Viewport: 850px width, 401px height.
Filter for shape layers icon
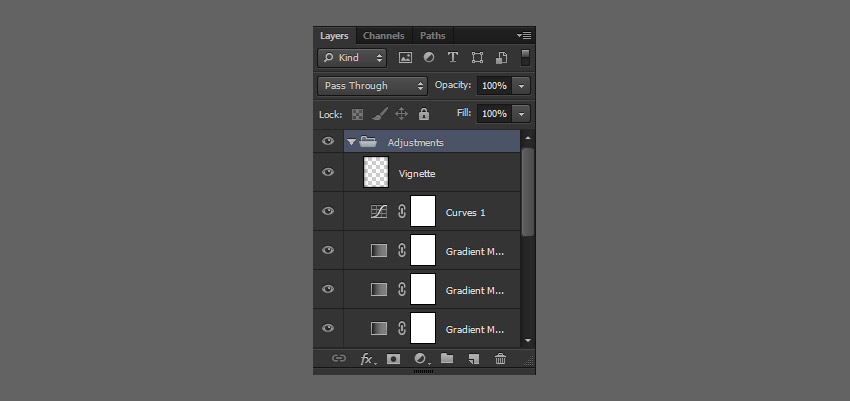pos(477,57)
